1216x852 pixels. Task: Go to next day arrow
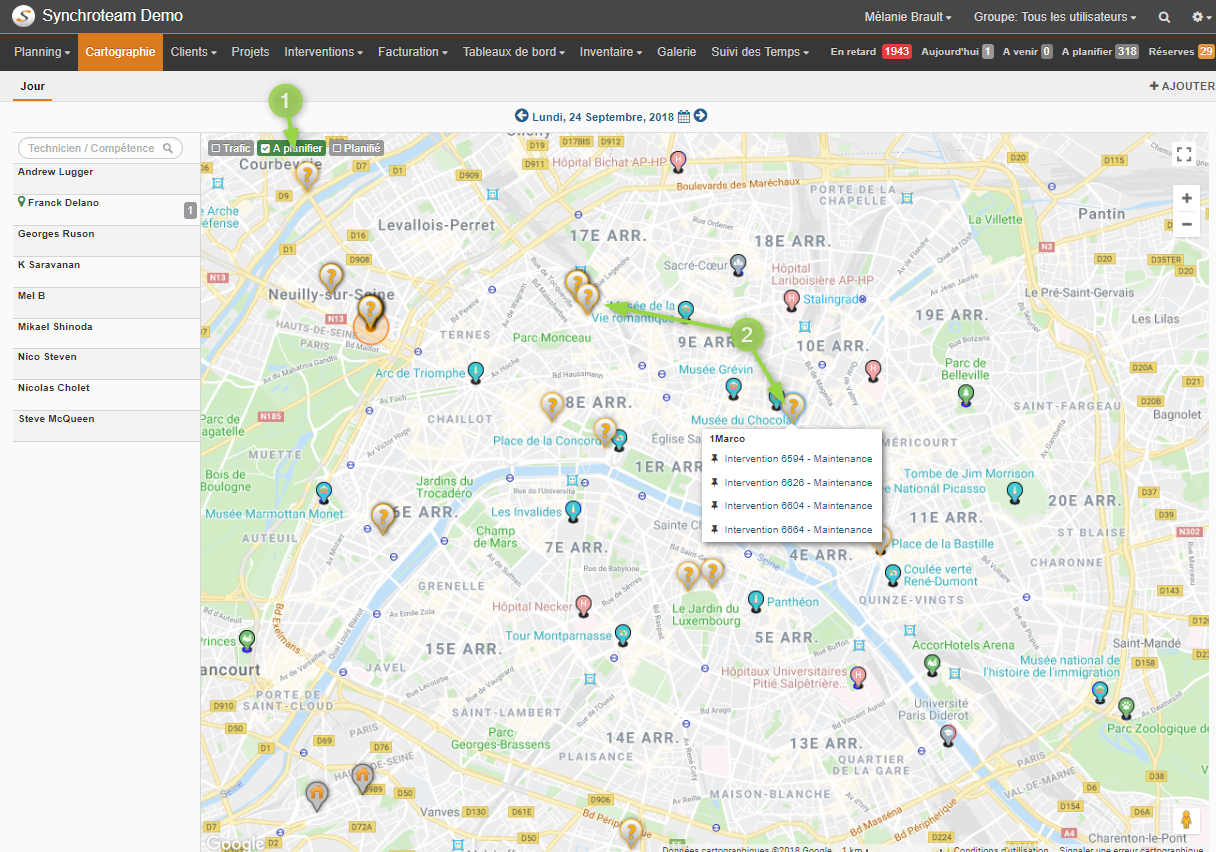[x=700, y=116]
